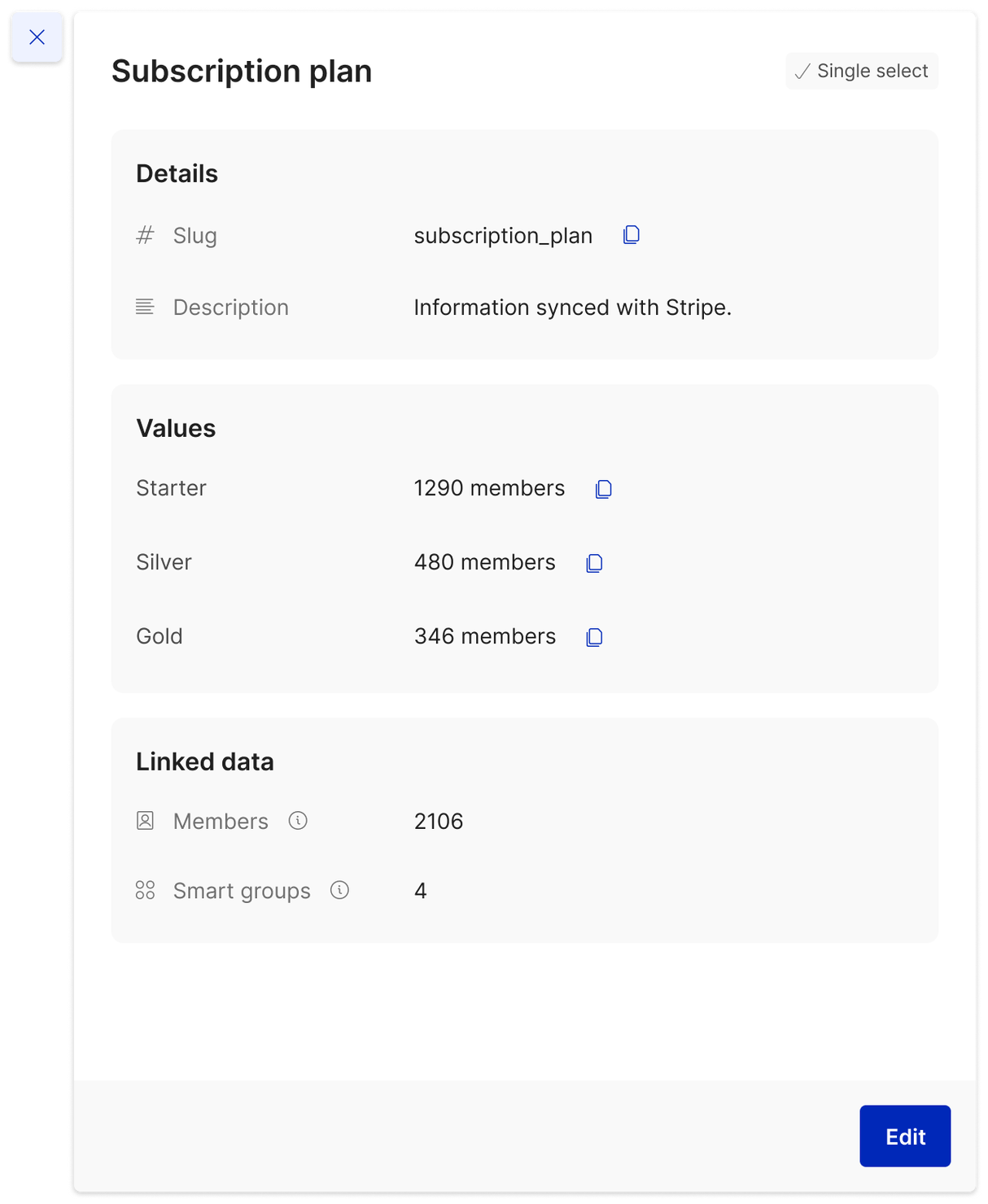Viewport: 988px width, 1204px height.
Task: Click the Subscription plan title
Action: pos(242,72)
